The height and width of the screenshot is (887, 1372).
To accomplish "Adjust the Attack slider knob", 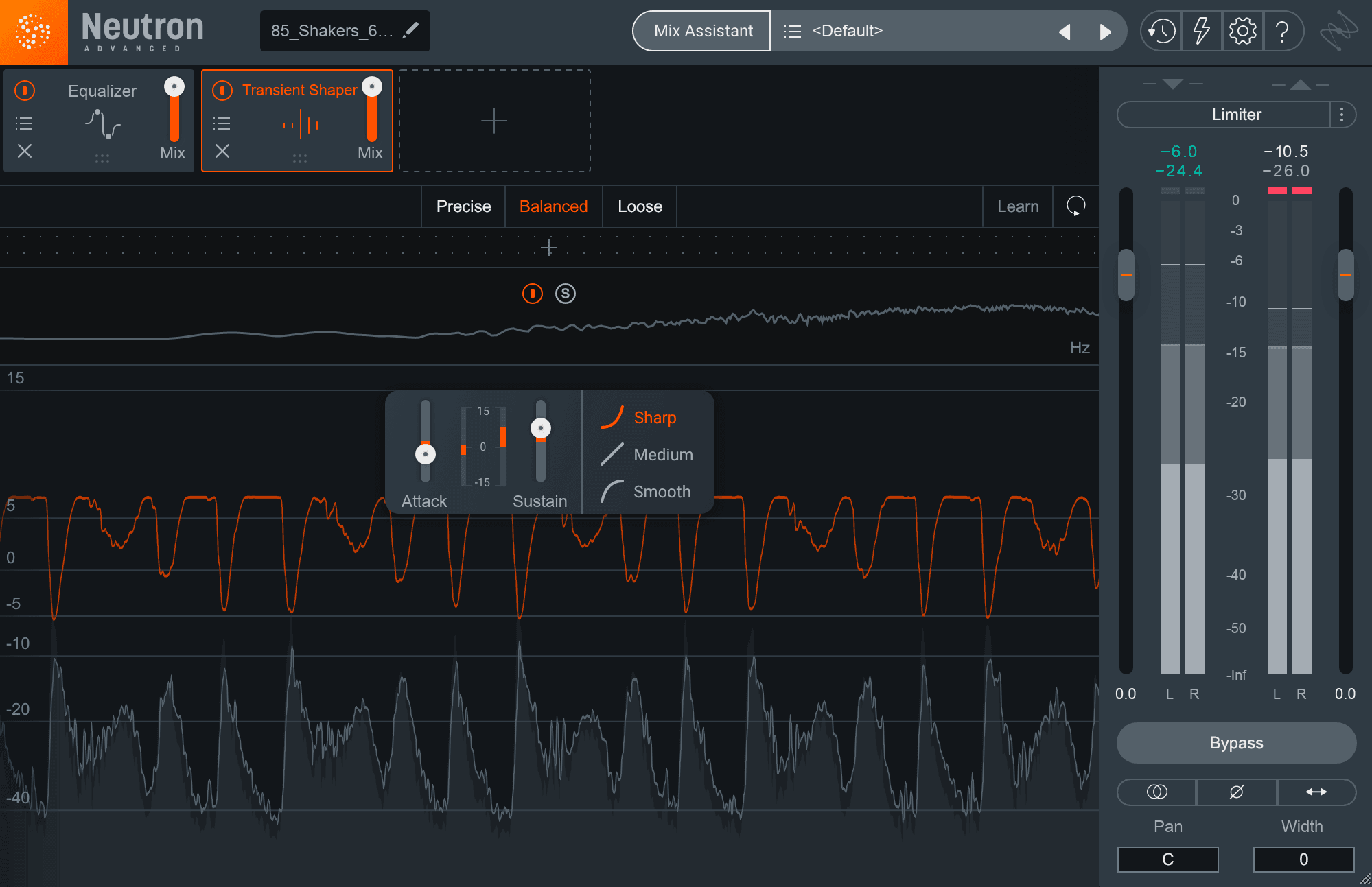I will coord(426,454).
